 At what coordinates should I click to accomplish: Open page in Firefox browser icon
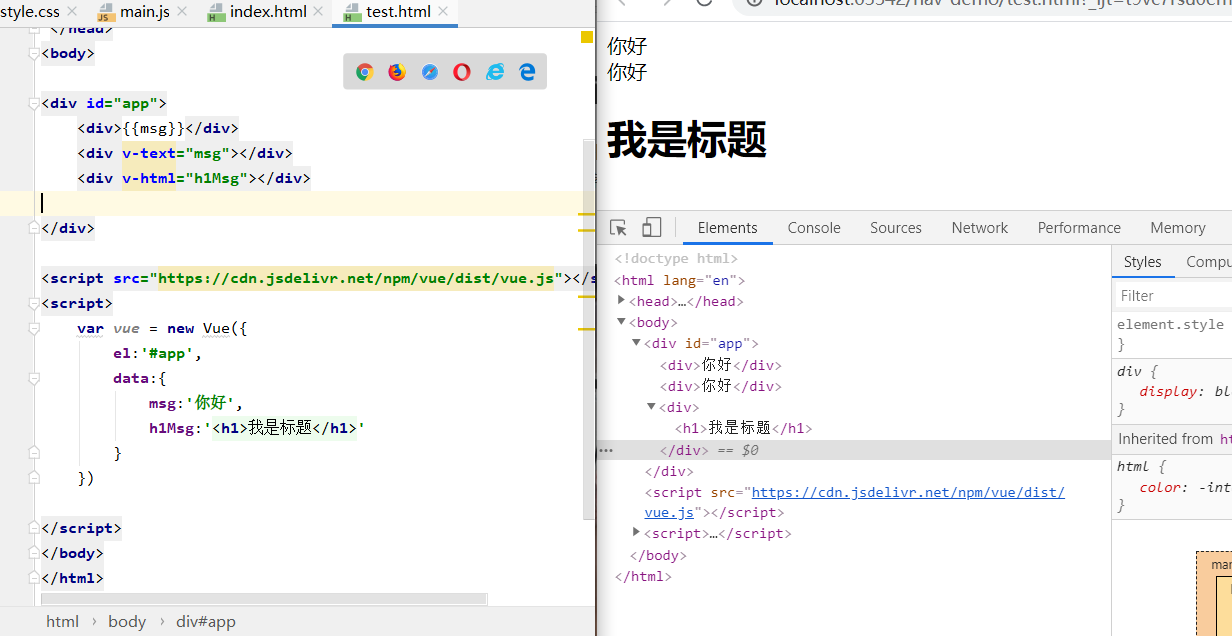(x=397, y=72)
